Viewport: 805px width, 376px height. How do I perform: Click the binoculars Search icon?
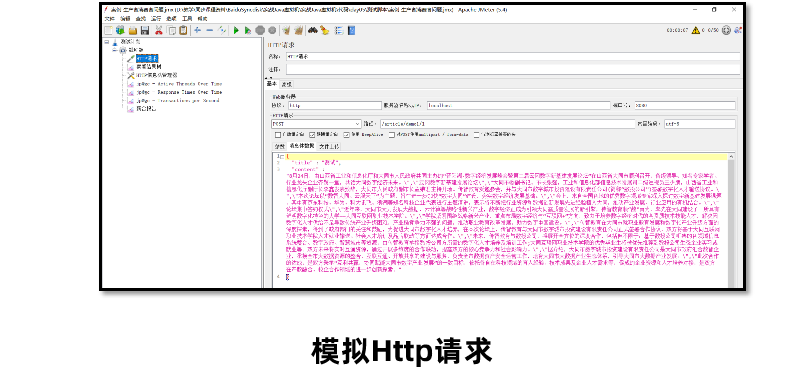312,30
